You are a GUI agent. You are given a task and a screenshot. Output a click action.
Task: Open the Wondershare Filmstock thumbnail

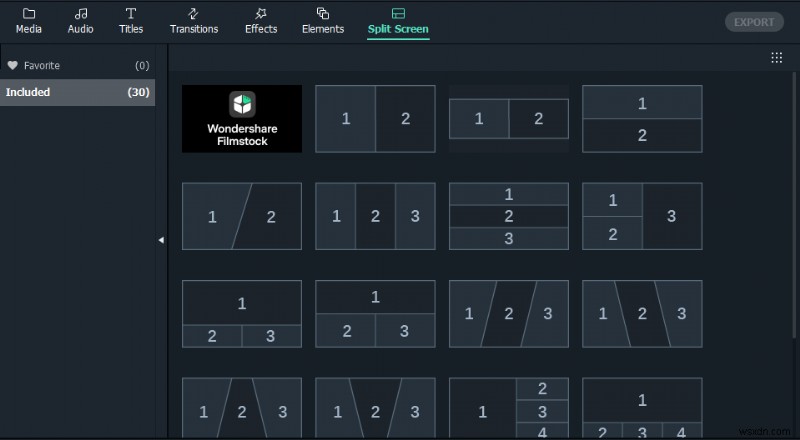242,119
